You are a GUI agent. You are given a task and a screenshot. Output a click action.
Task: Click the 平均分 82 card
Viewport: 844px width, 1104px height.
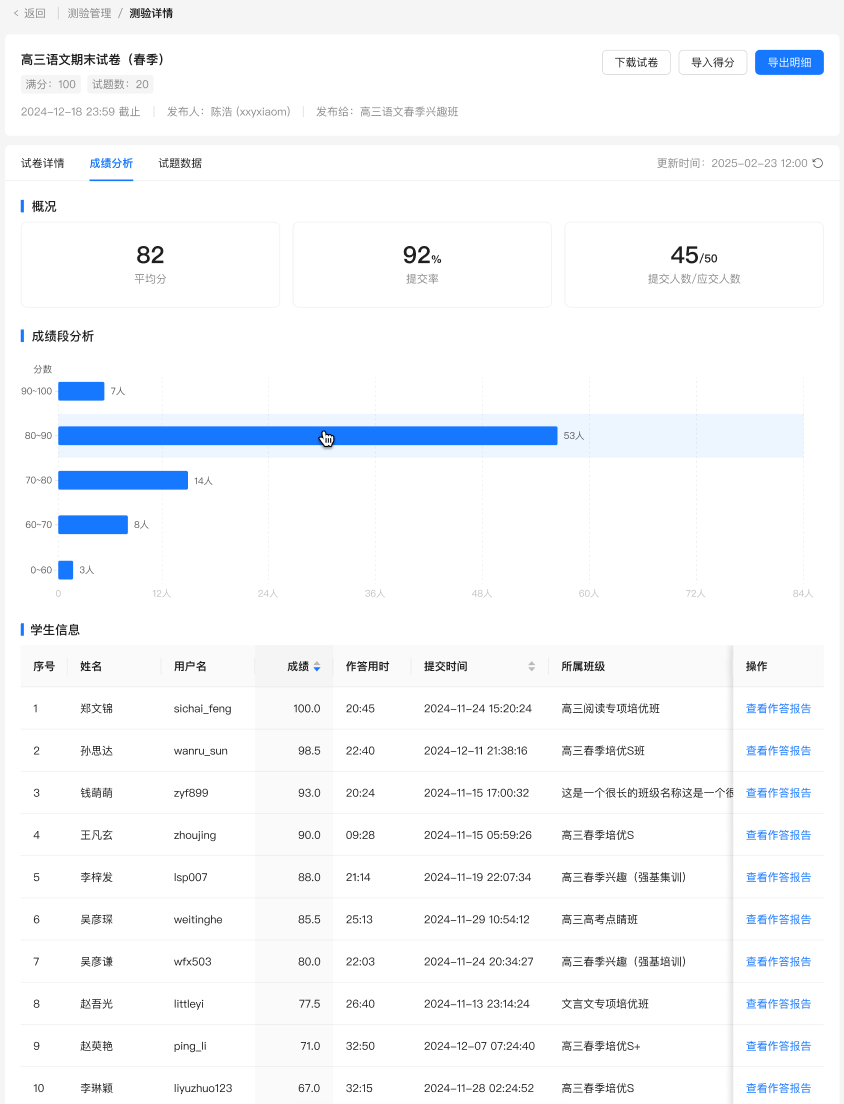pyautogui.click(x=150, y=265)
